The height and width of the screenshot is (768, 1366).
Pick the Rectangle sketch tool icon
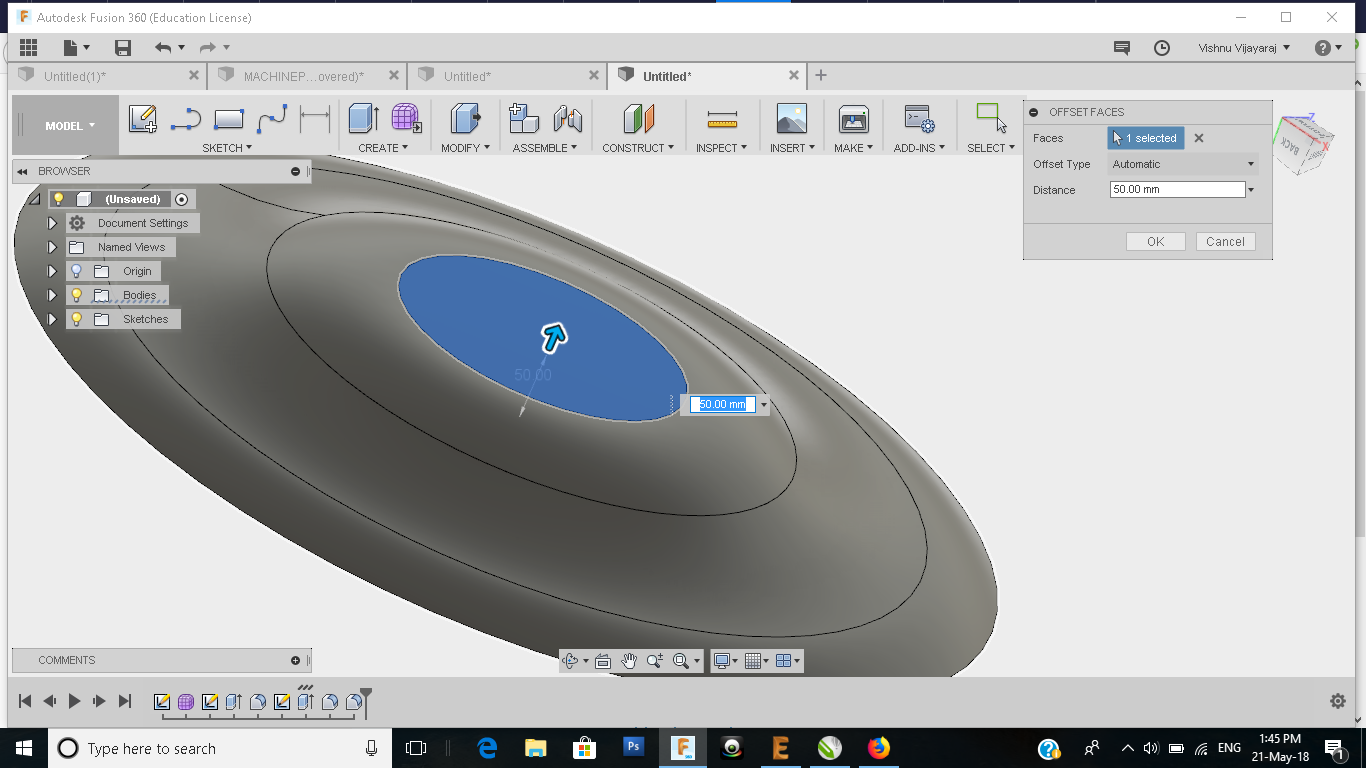(229, 119)
